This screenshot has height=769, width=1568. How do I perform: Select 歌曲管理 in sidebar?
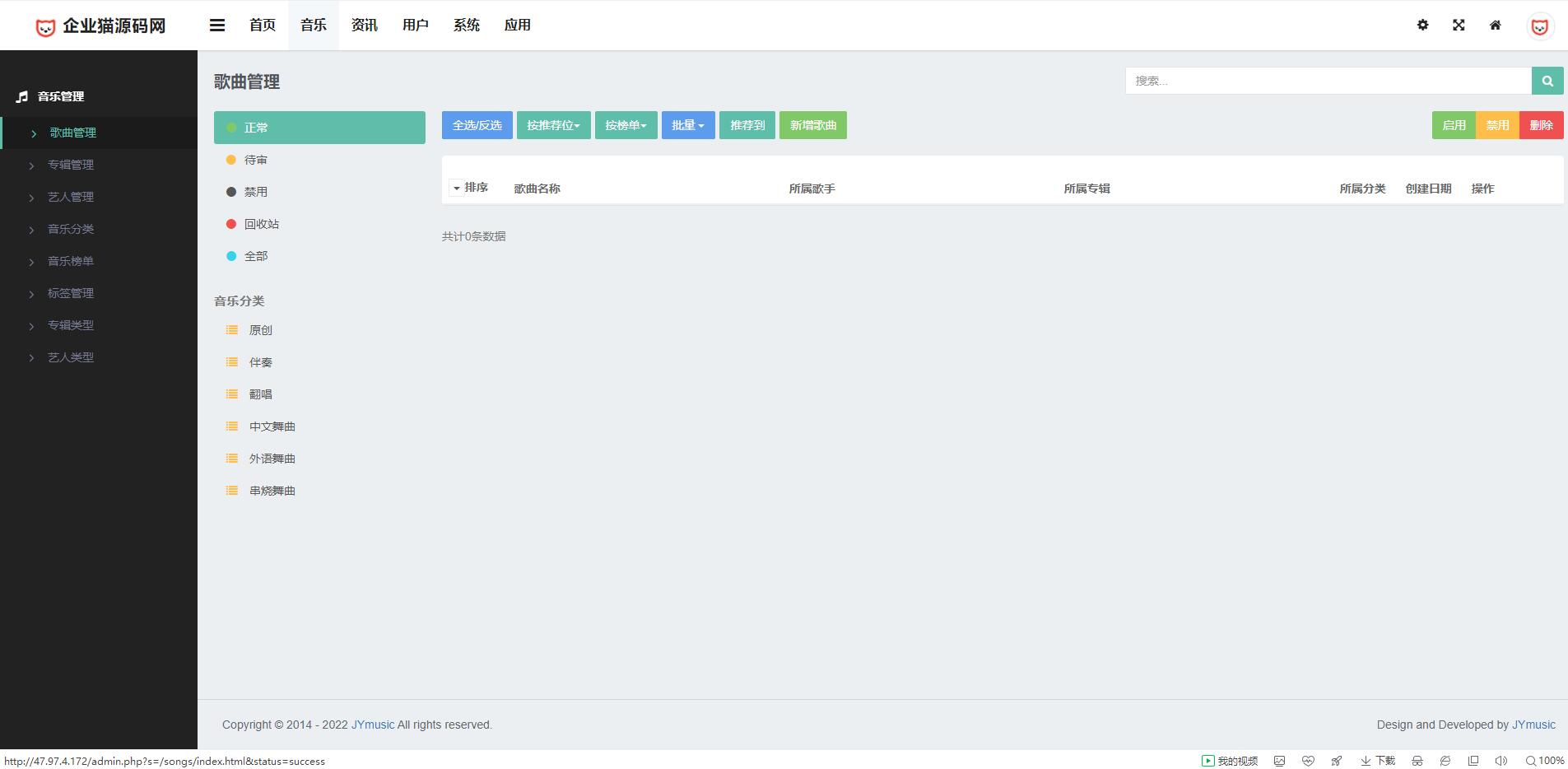(x=99, y=133)
